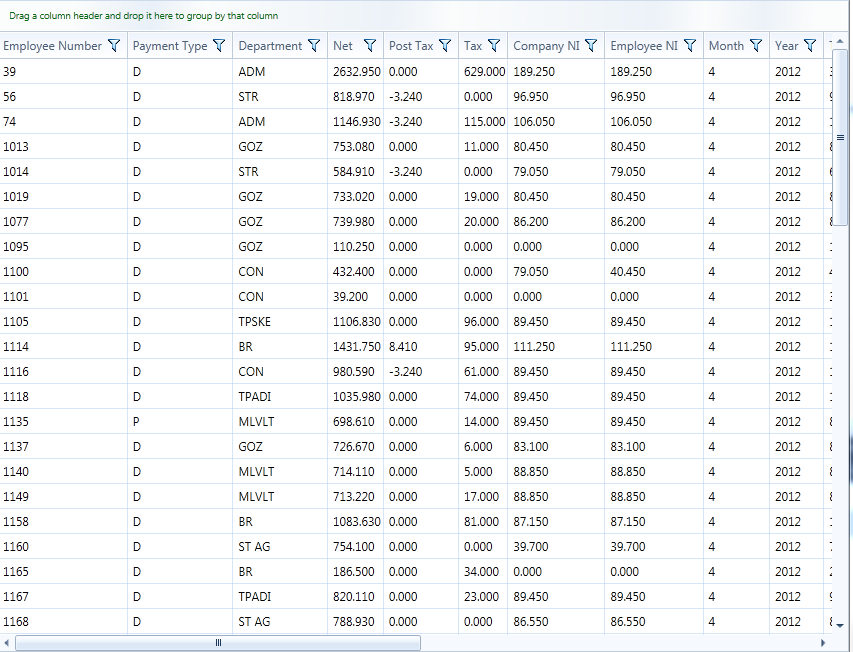The image size is (853, 652).
Task: Open filter for Department column
Action: click(x=314, y=46)
